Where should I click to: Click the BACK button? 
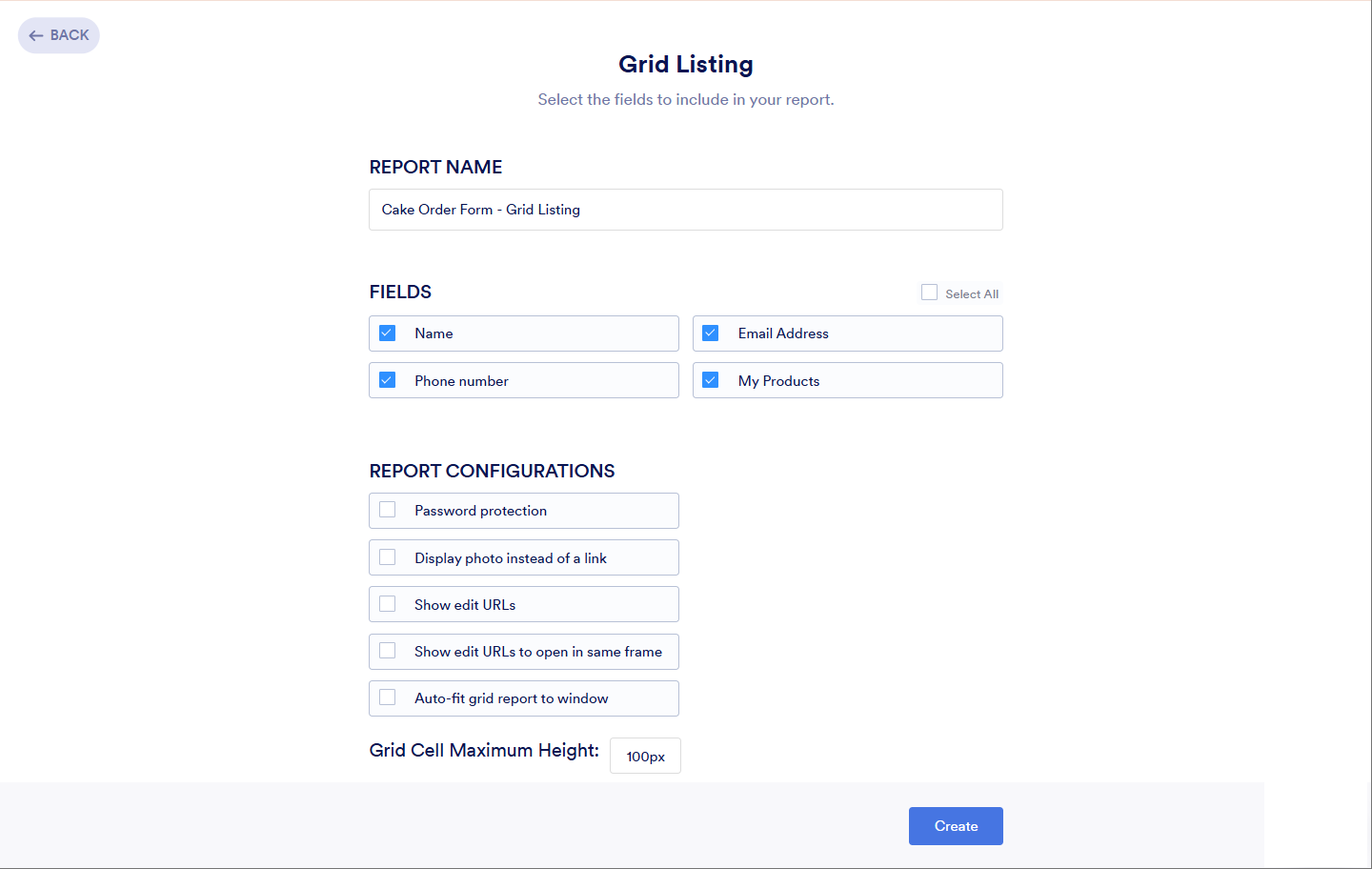pos(58,35)
